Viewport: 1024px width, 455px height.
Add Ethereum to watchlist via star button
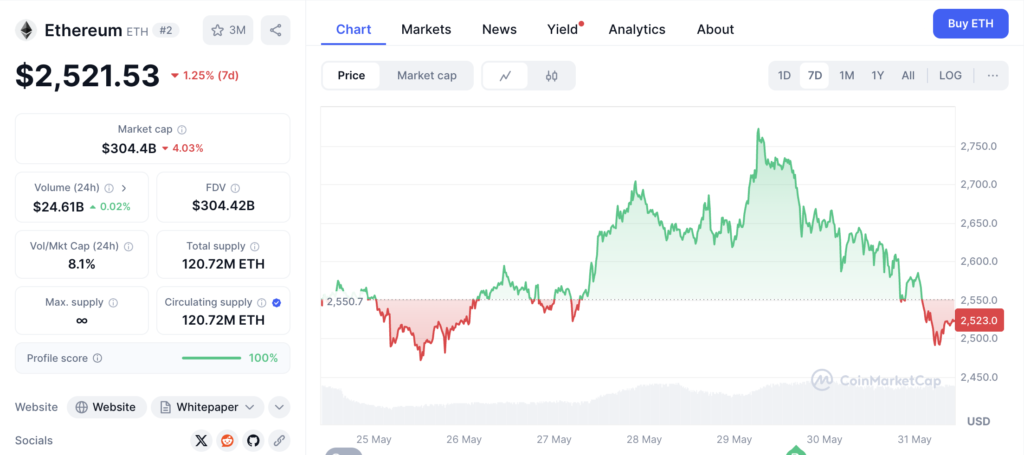pos(228,30)
